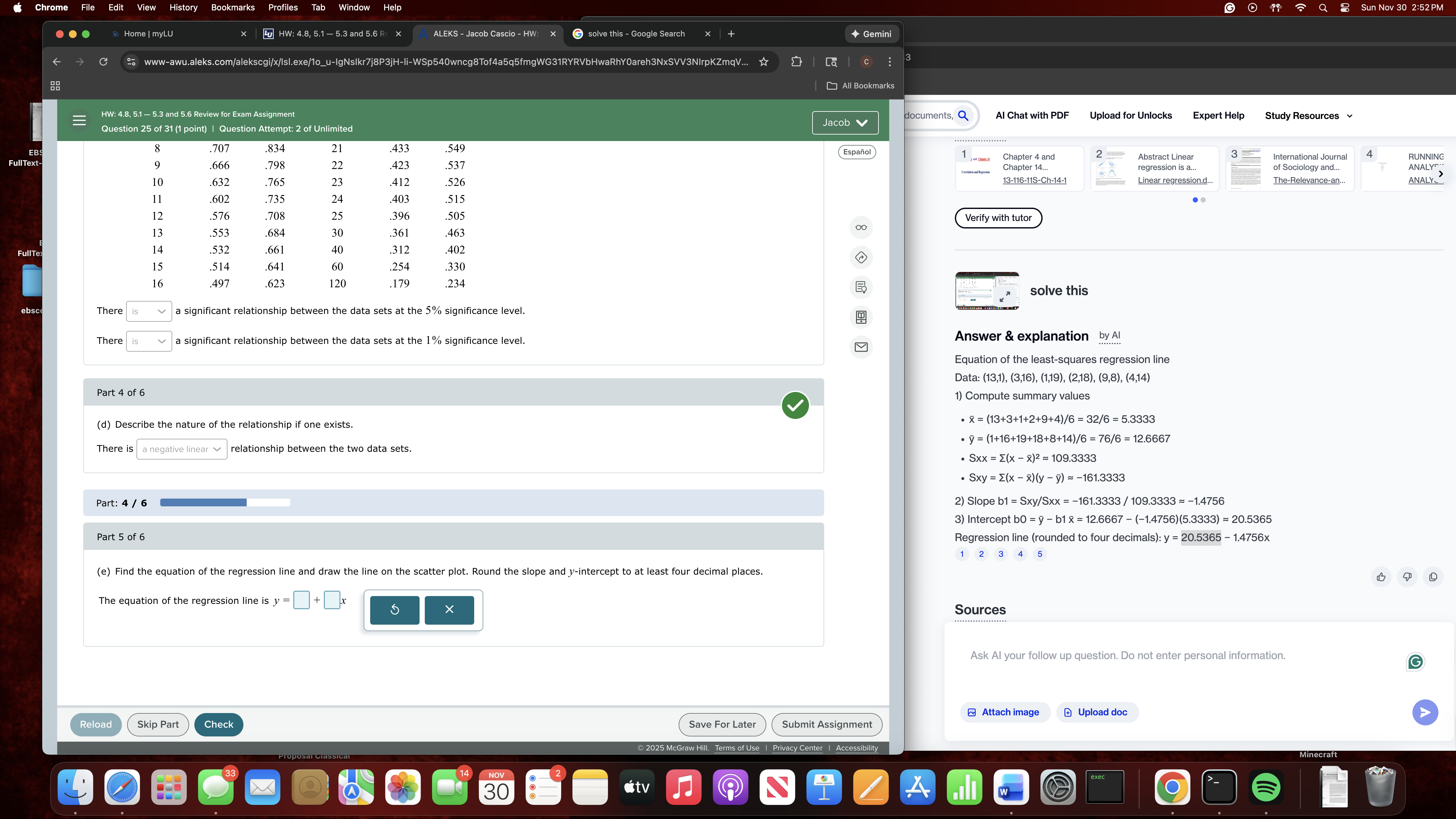1456x819 pixels.
Task: Click the e-reader book icon in sidebar
Action: point(861,317)
